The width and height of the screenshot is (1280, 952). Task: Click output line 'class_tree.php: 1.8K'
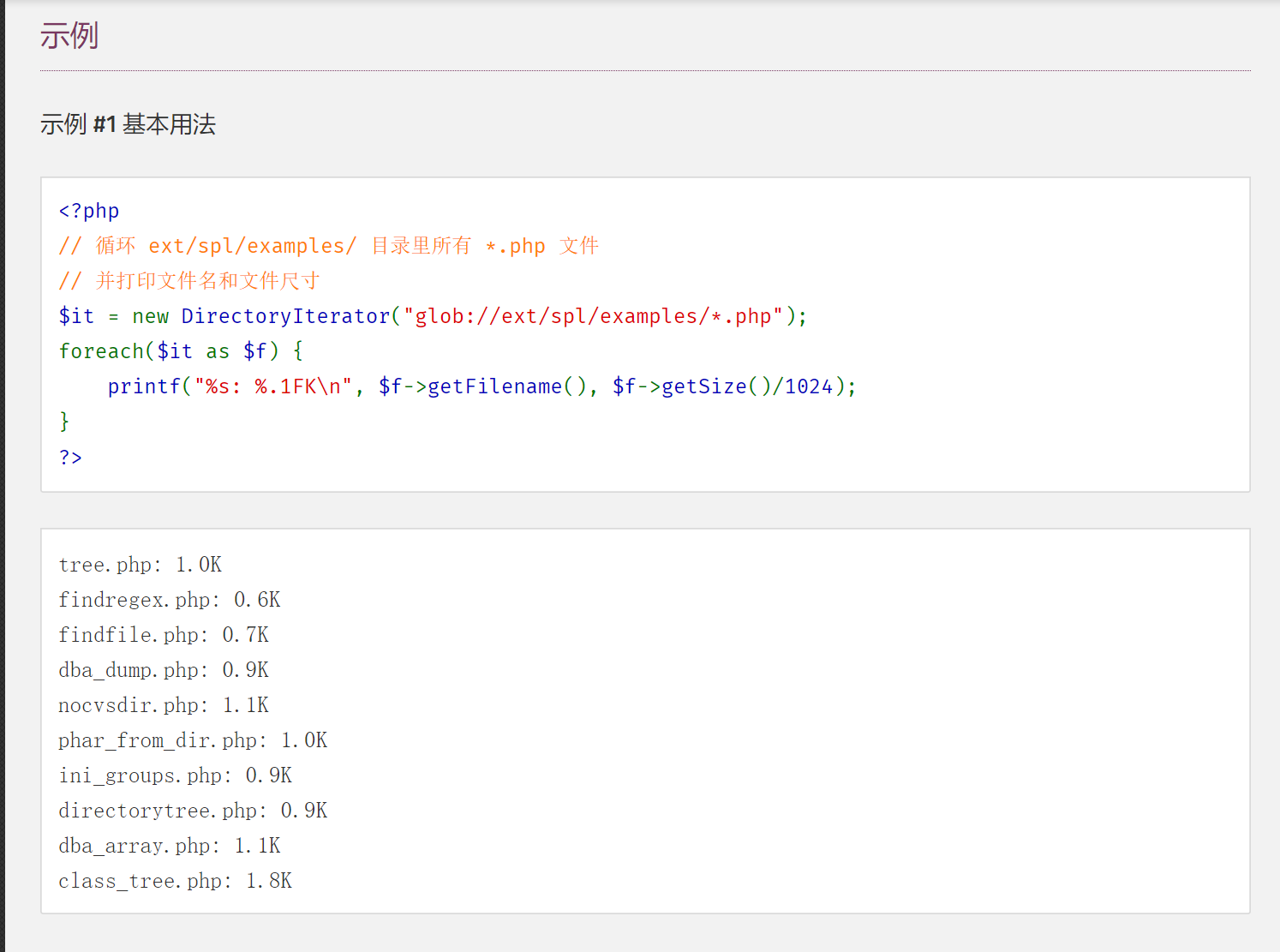176,881
